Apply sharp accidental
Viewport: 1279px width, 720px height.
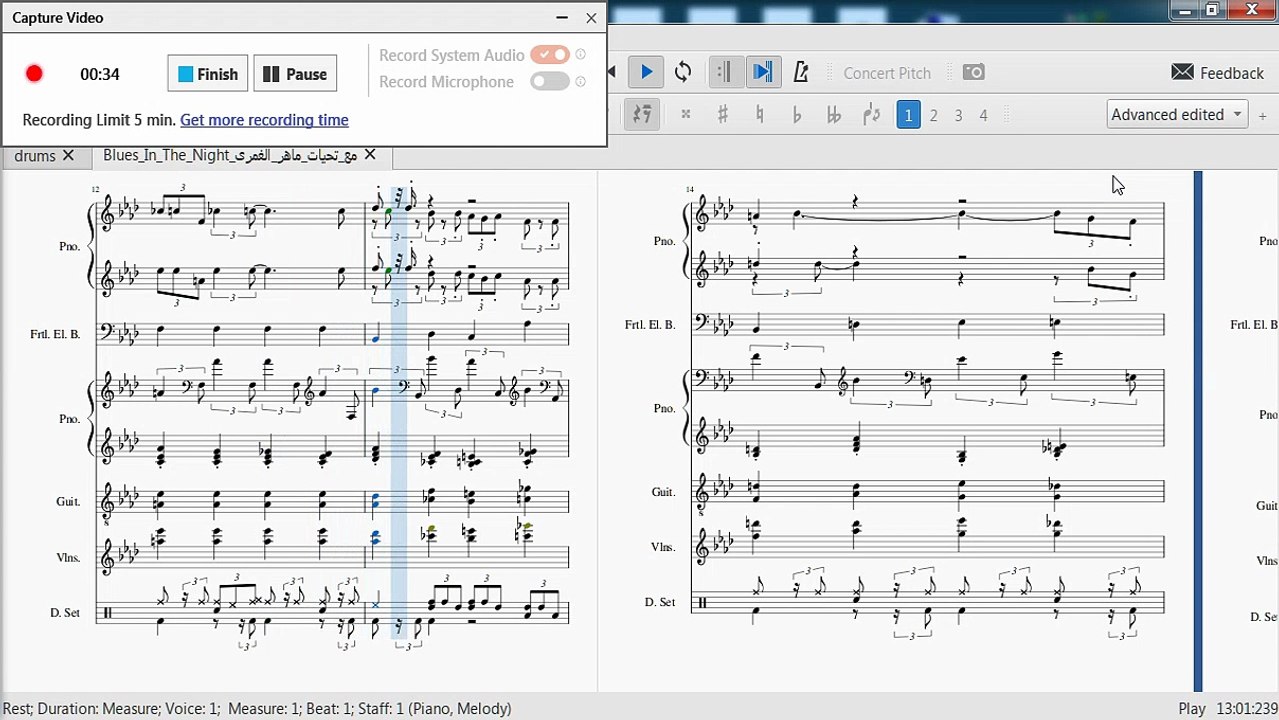point(722,115)
